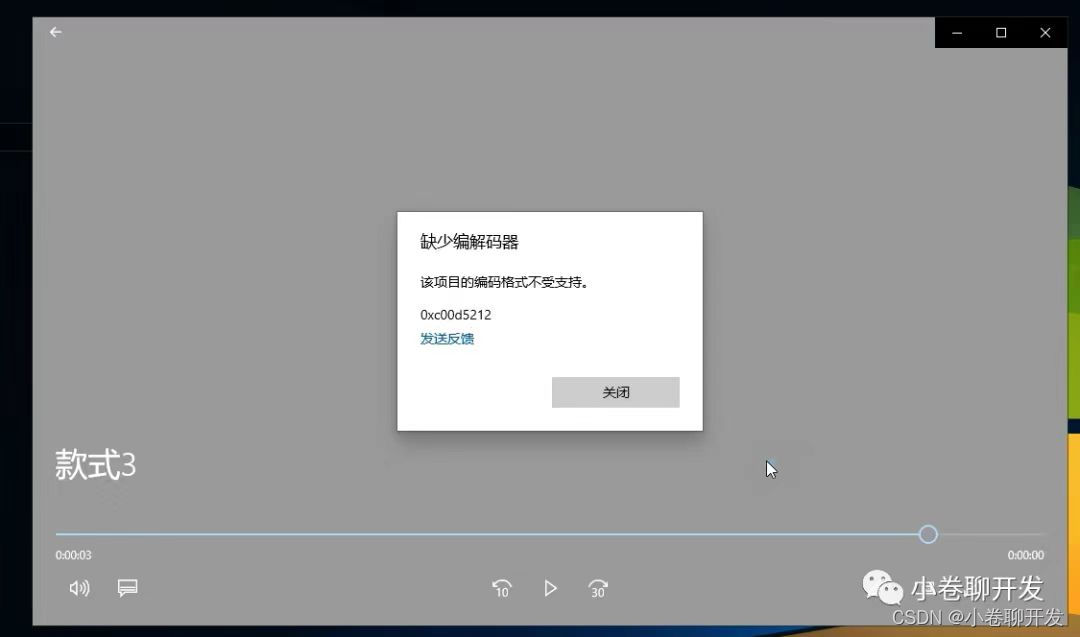
Task: Open the 发送反馈 feedback link
Action: [x=447, y=338]
